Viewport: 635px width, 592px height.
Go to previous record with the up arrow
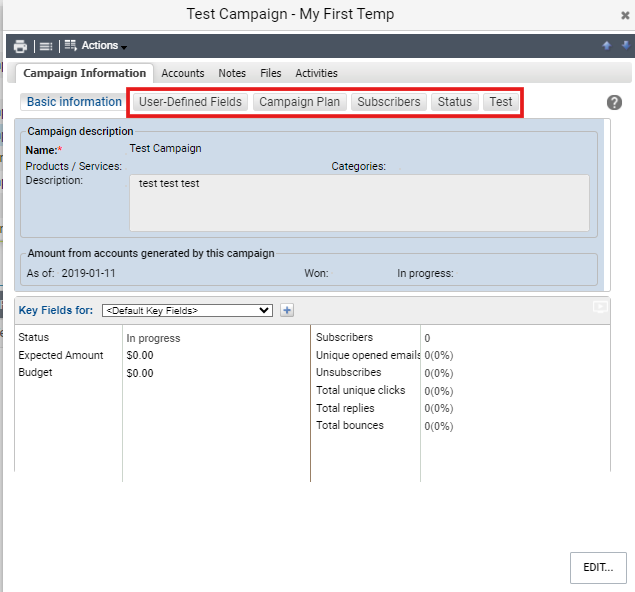pos(606,45)
